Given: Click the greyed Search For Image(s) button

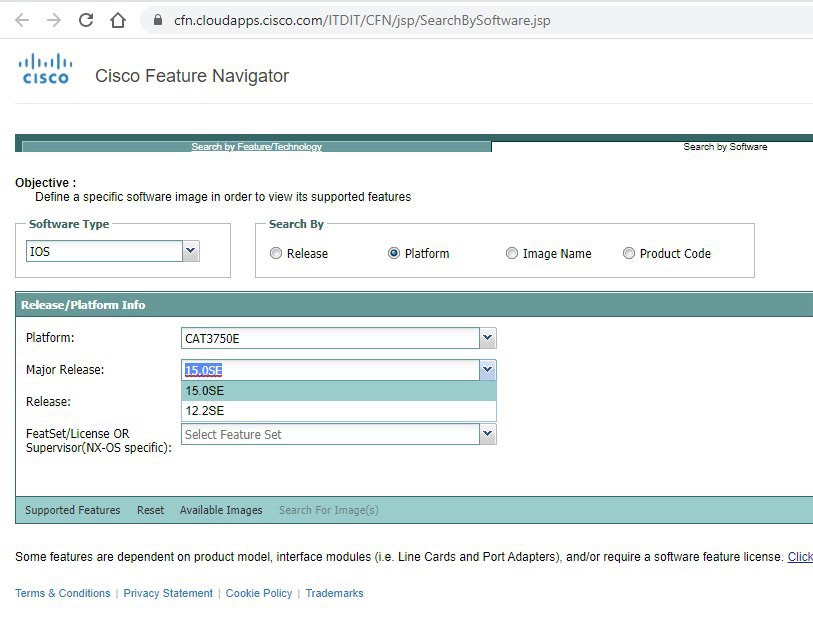Looking at the screenshot, I should point(329,510).
